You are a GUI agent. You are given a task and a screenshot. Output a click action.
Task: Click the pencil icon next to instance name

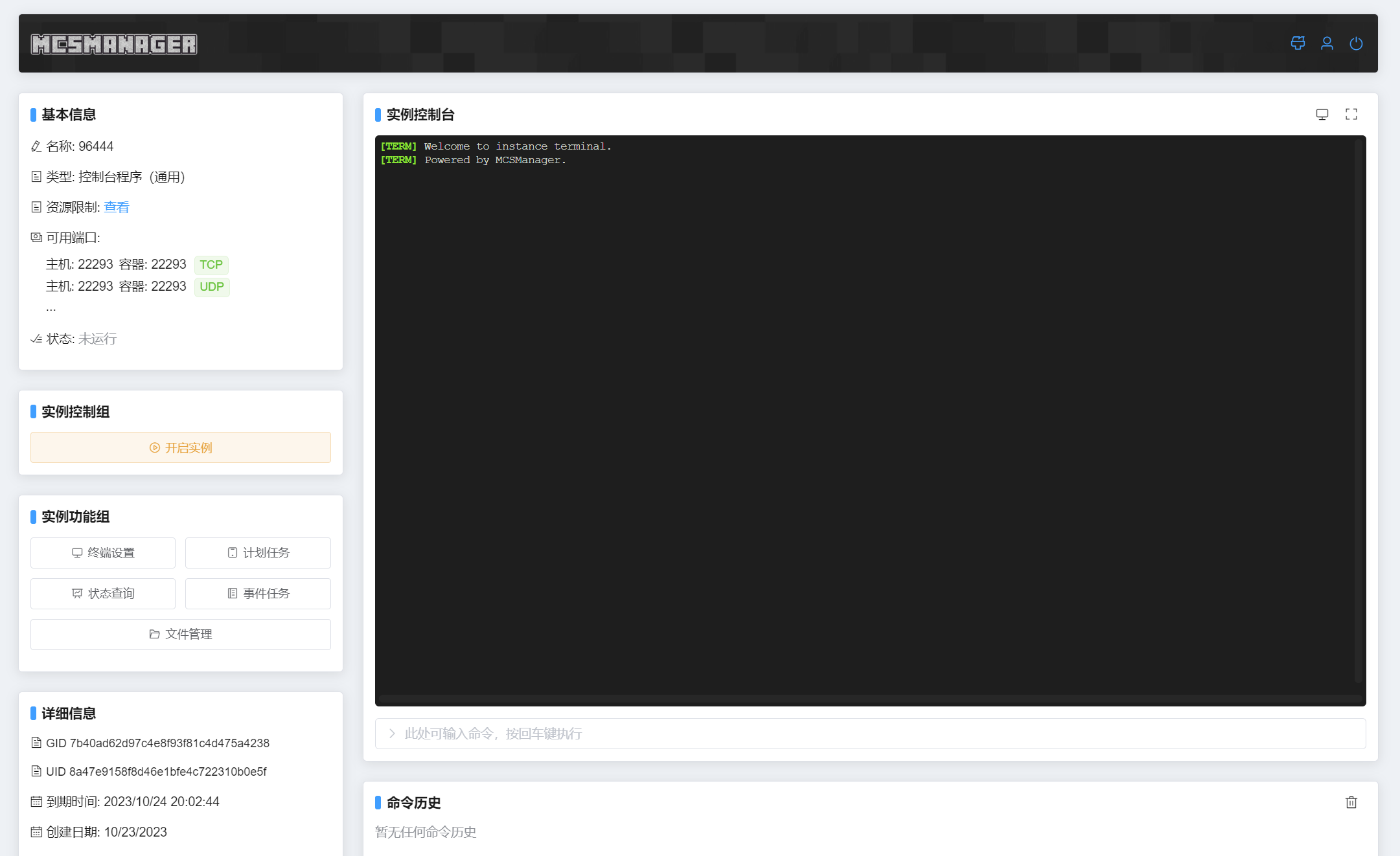[36, 147]
